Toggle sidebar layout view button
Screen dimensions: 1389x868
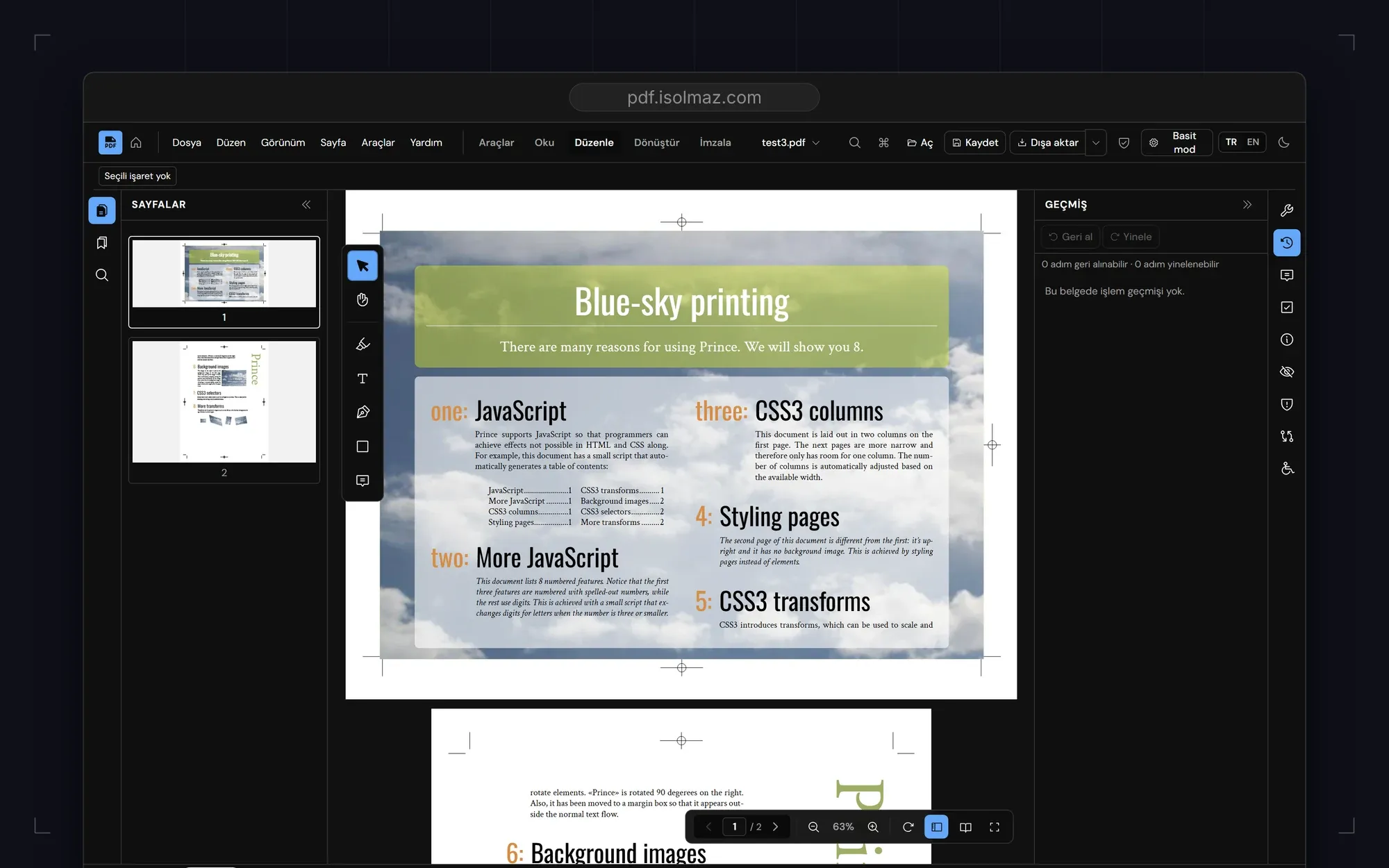(936, 827)
